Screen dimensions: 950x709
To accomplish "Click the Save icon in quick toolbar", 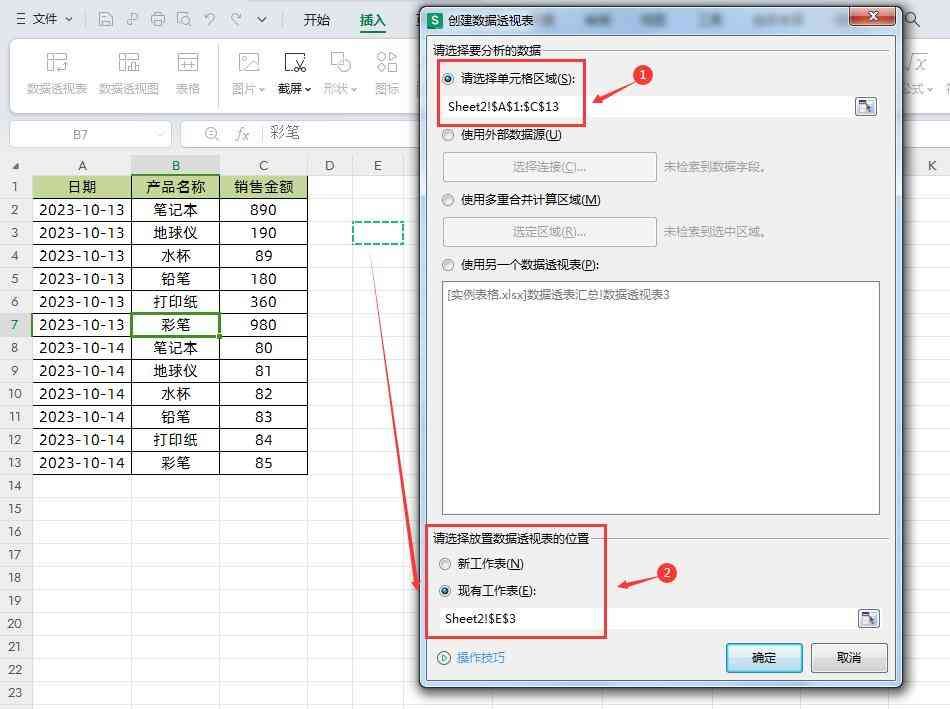I will coord(106,19).
